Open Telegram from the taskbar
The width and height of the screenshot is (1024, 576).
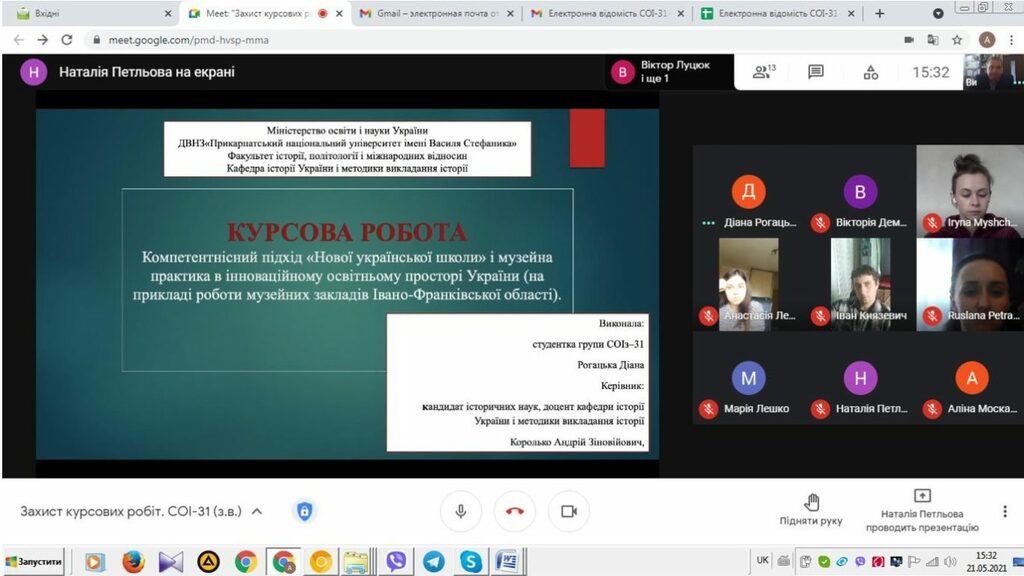(x=433, y=561)
